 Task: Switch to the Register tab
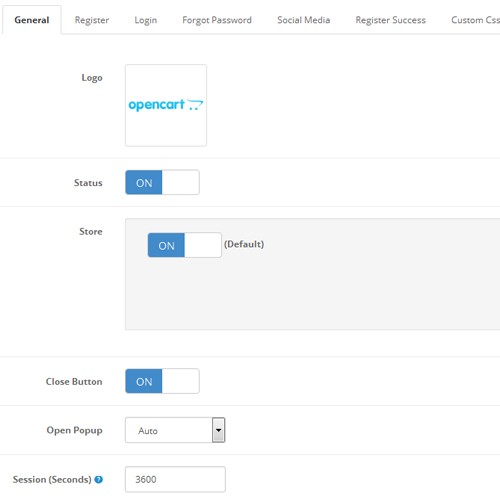[x=92, y=20]
